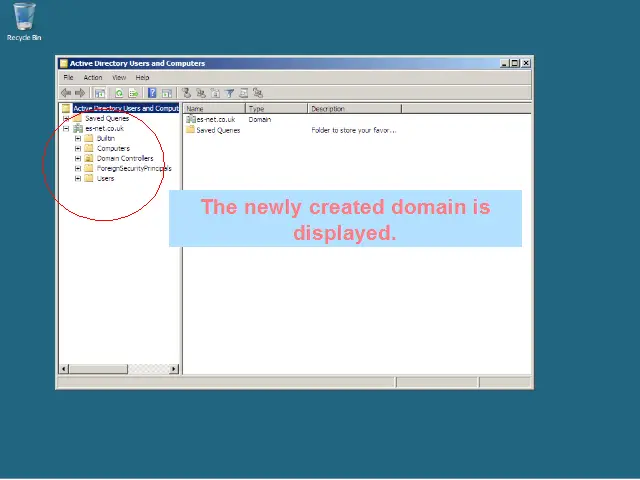Select the Active Directory Users and Computers root node
Image resolution: width=640 pixels, height=480 pixels.
point(126,109)
